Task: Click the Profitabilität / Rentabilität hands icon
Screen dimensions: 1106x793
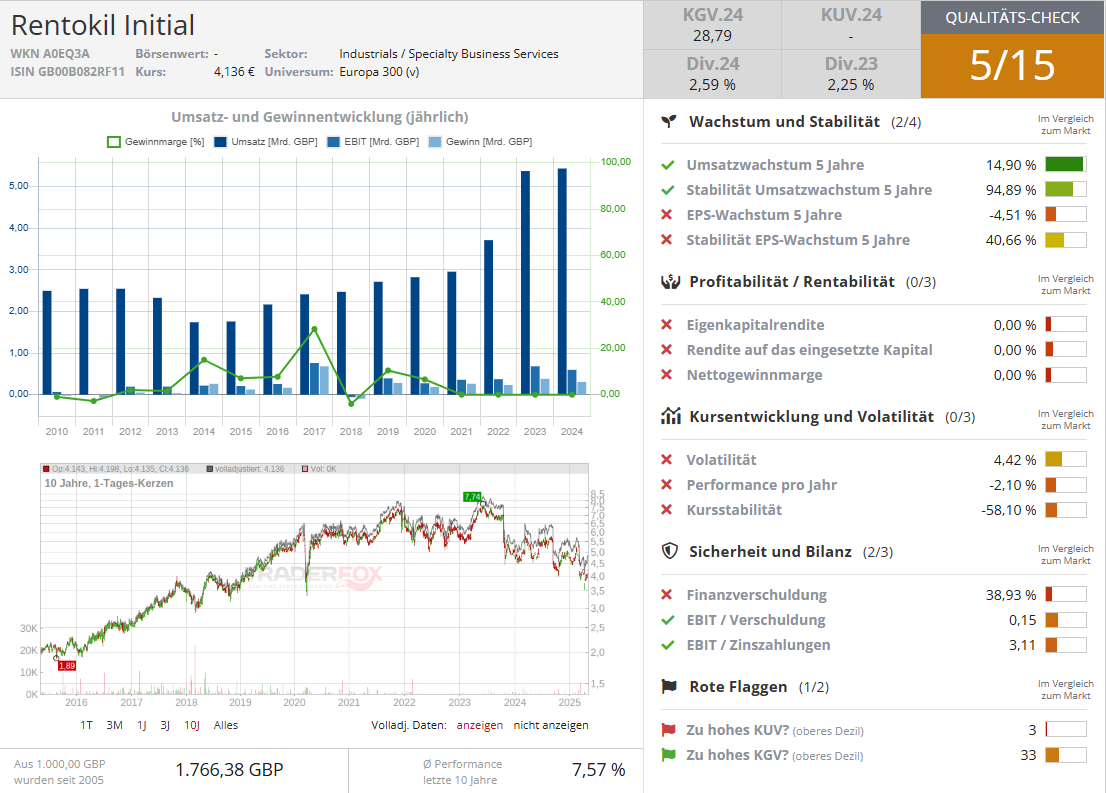Action: pos(670,282)
